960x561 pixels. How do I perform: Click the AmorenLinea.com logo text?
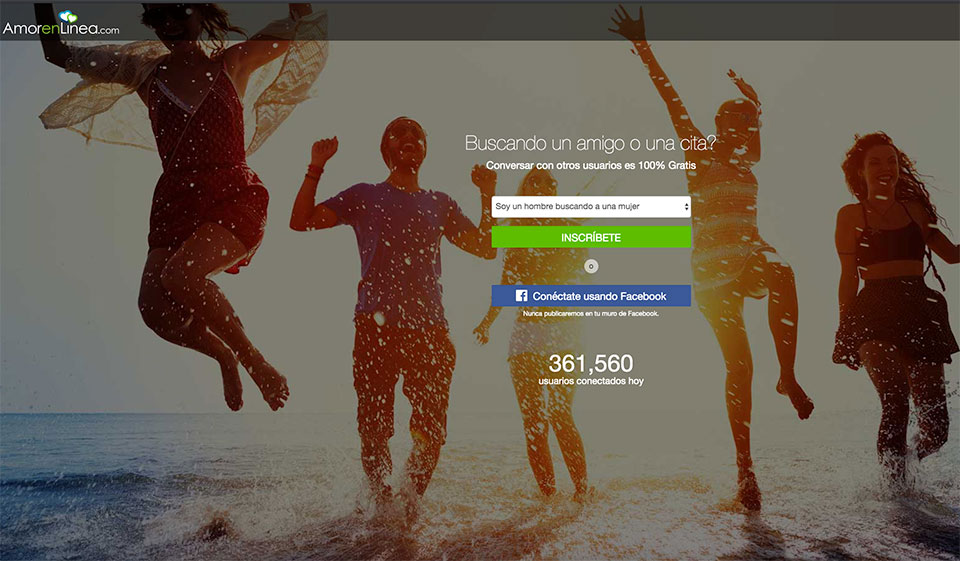pos(60,30)
